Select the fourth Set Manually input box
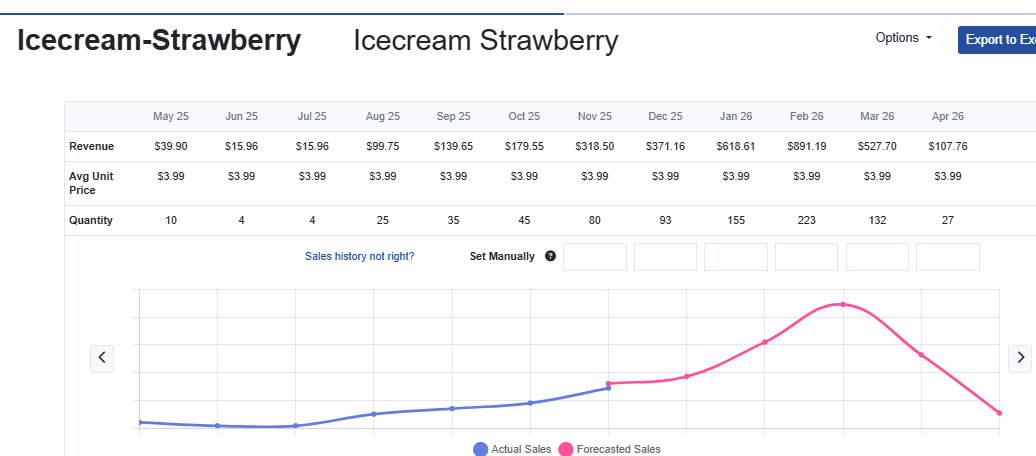Viewport: 1036px width, 456px height. pyautogui.click(x=806, y=257)
